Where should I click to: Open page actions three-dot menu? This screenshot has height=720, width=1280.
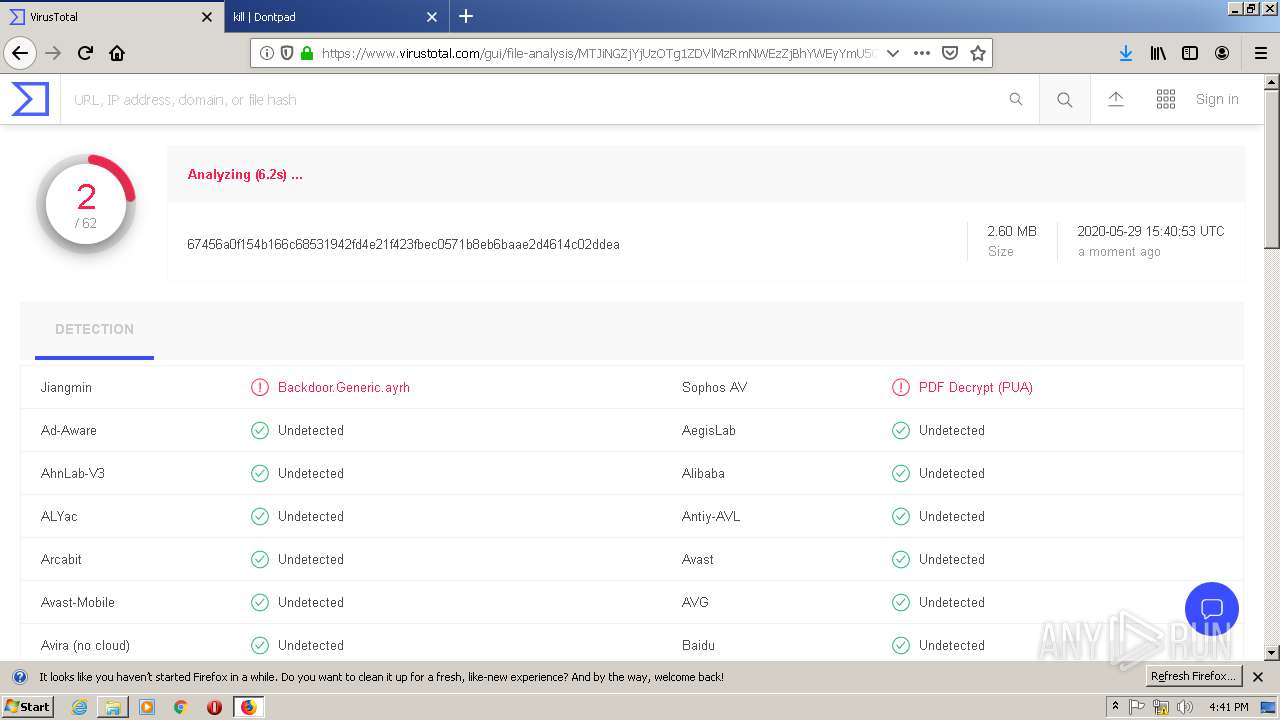coord(922,53)
